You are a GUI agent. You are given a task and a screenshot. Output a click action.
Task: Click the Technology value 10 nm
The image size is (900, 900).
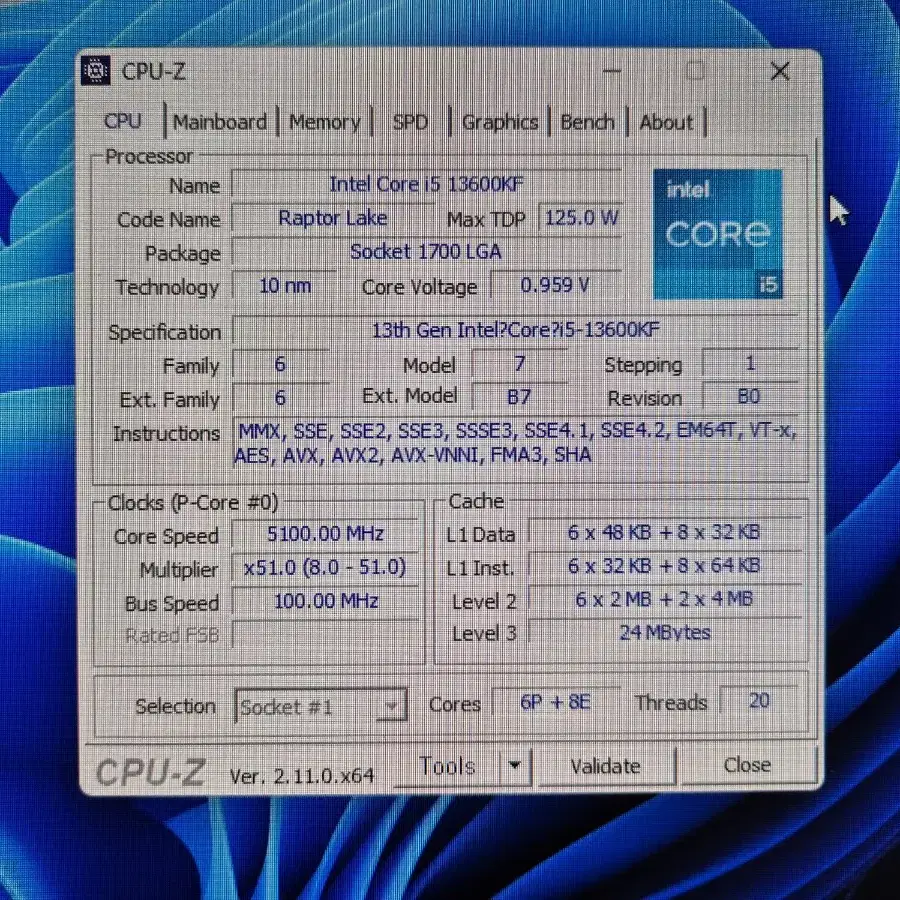pyautogui.click(x=285, y=285)
